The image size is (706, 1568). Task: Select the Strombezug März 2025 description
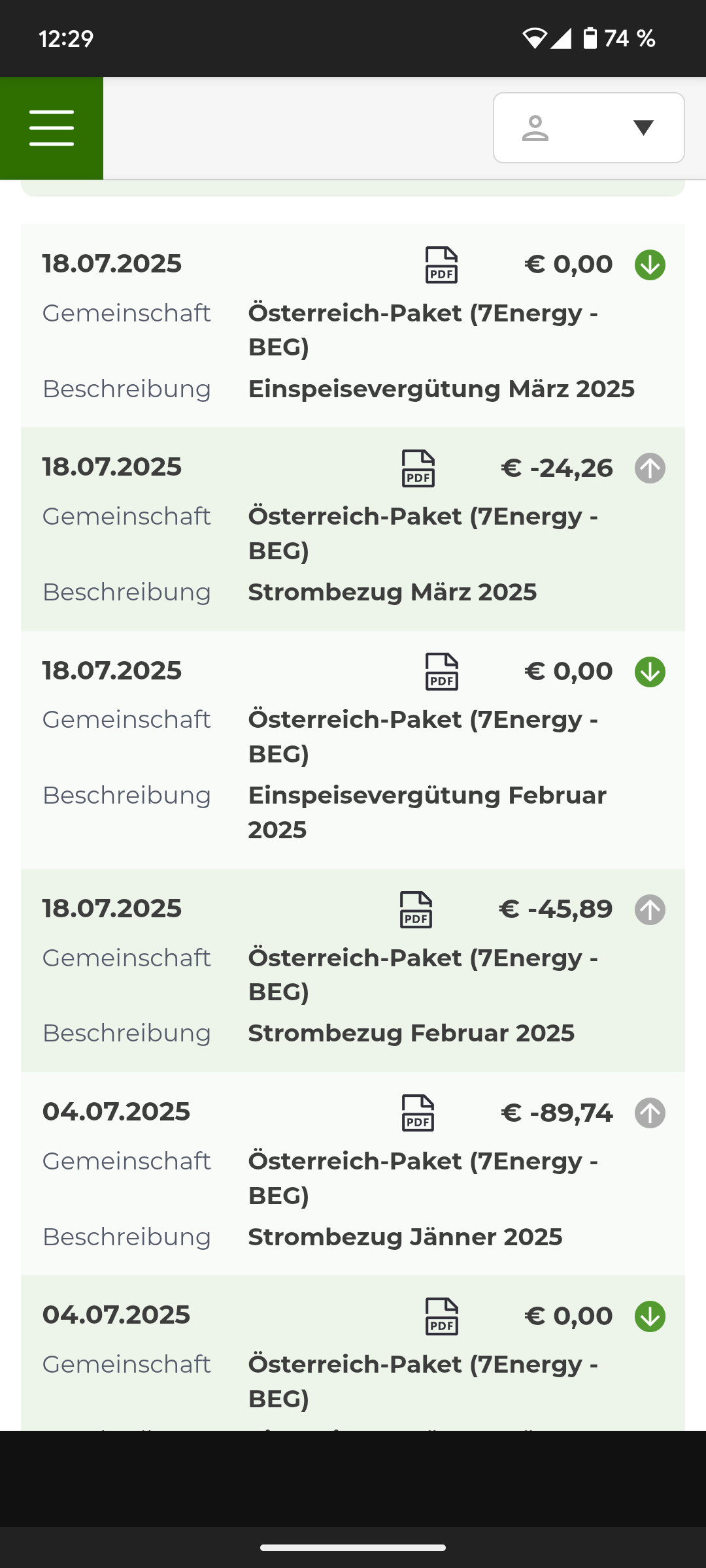point(392,593)
